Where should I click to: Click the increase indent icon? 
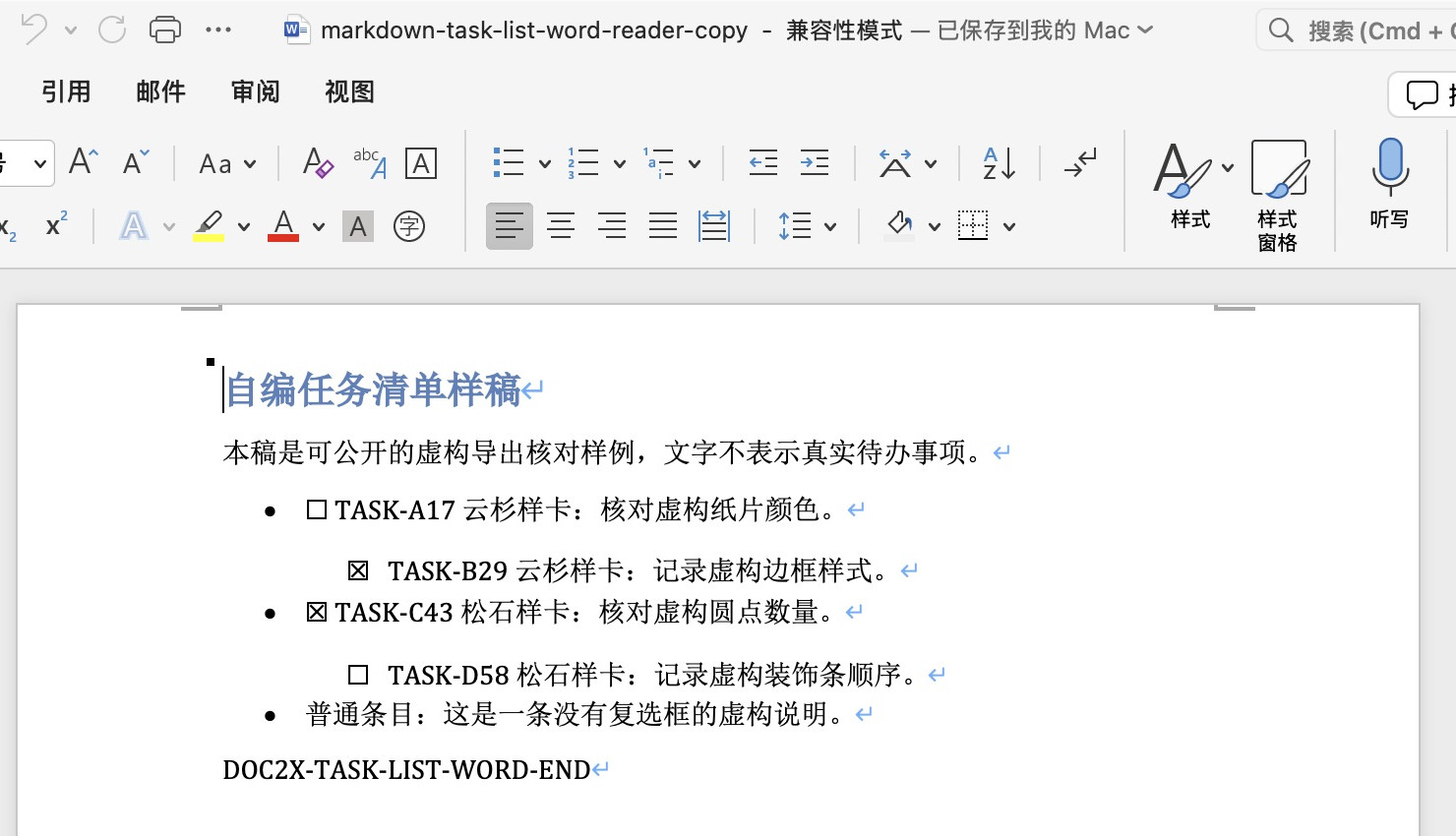click(814, 162)
